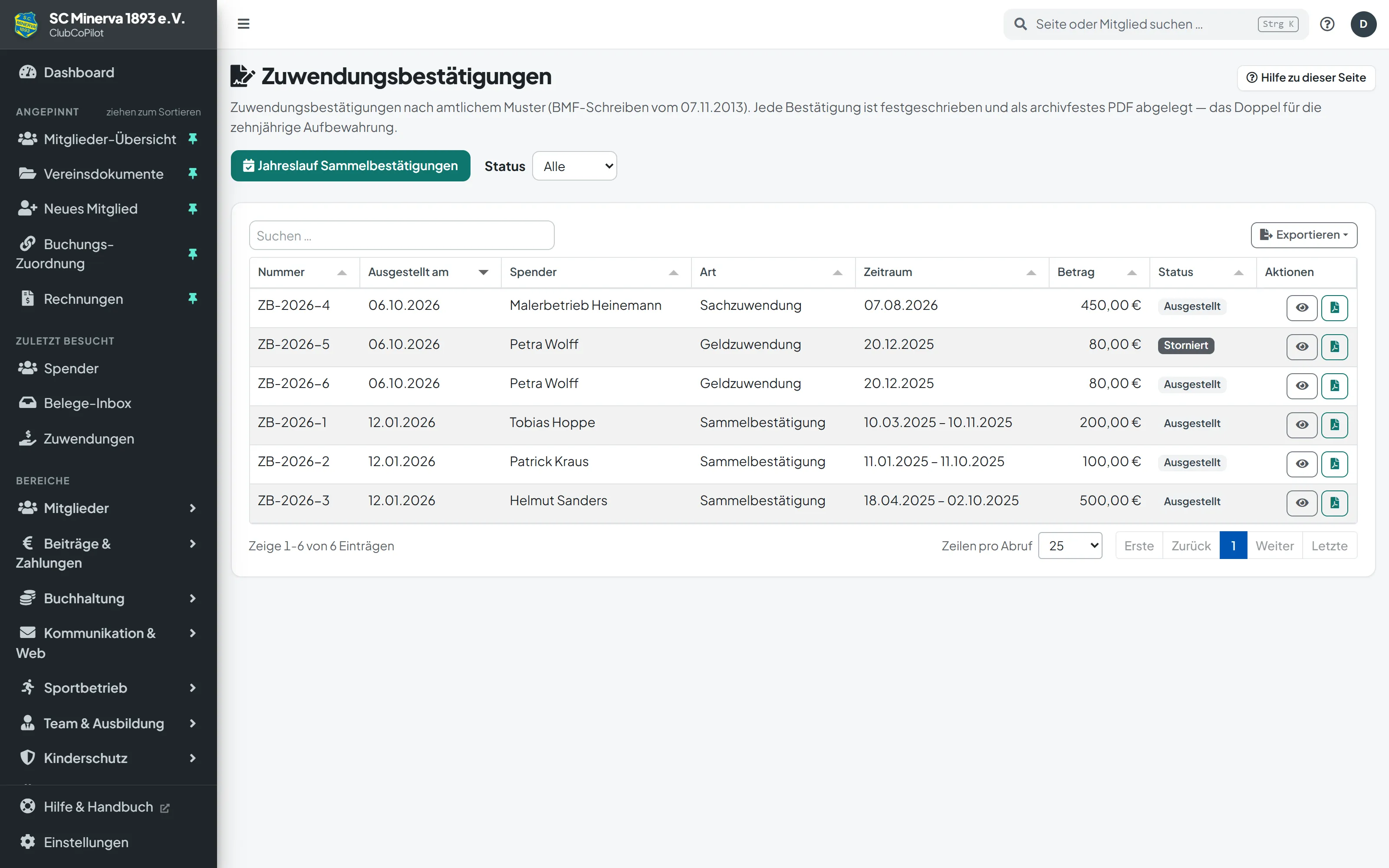Viewport: 1389px width, 868px height.
Task: Open Belege-Inbox in sidebar
Action: pos(109,403)
